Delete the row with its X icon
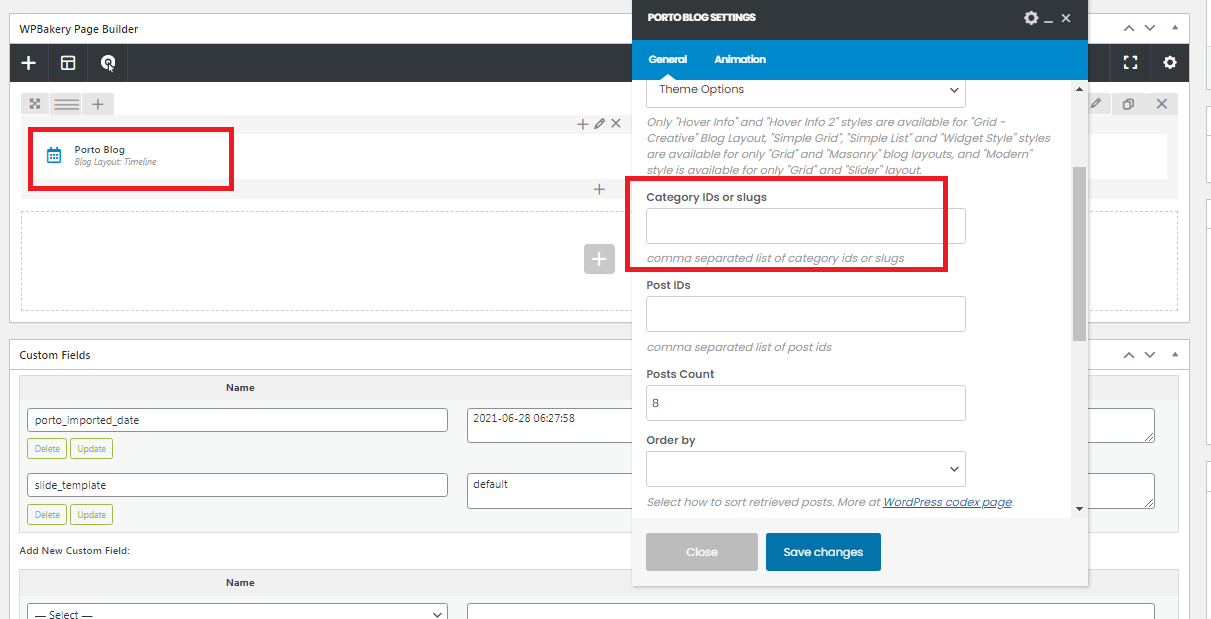1211x619 pixels. pos(1162,104)
